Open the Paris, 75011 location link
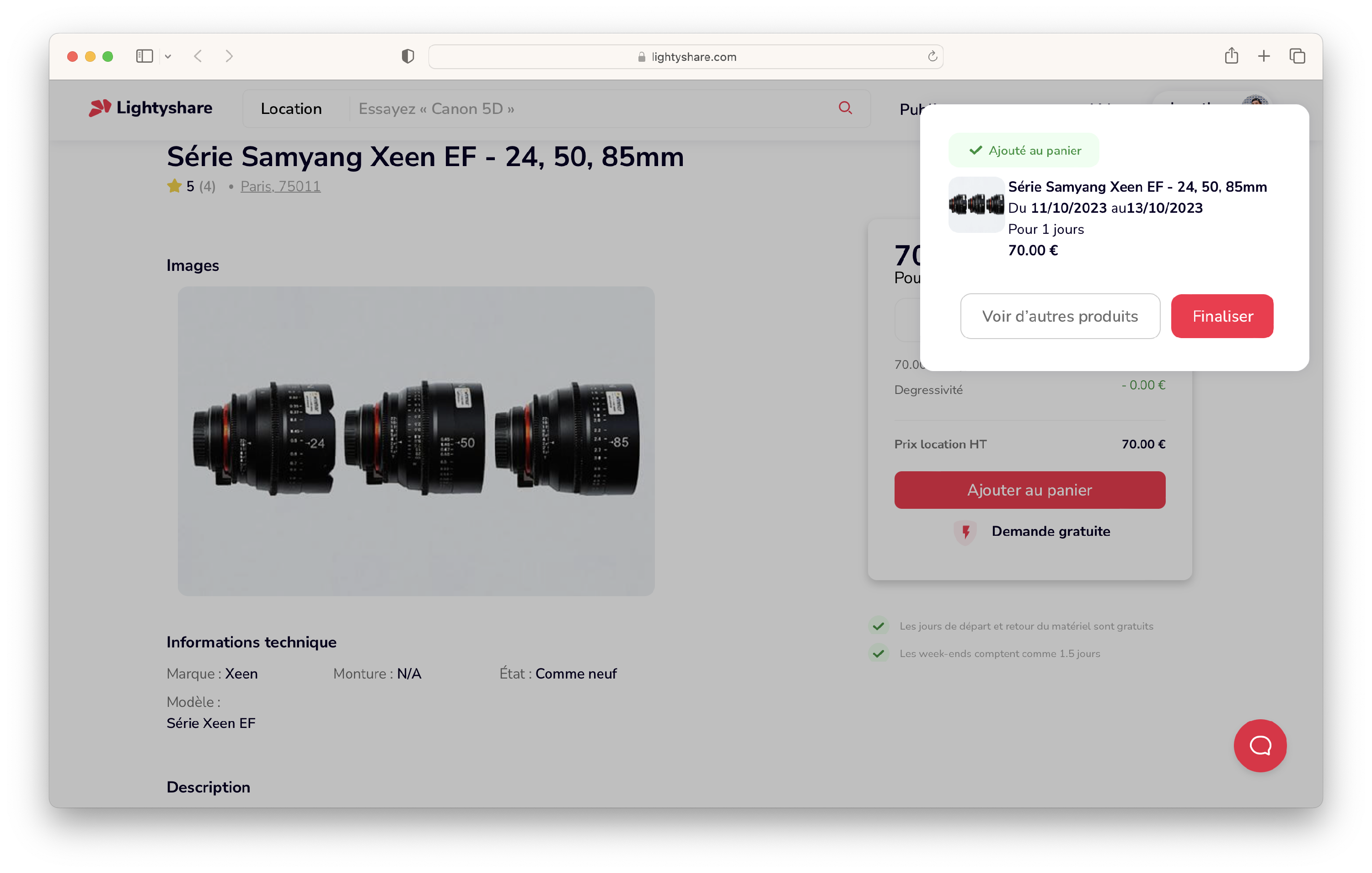The height and width of the screenshot is (873, 1372). (x=280, y=186)
